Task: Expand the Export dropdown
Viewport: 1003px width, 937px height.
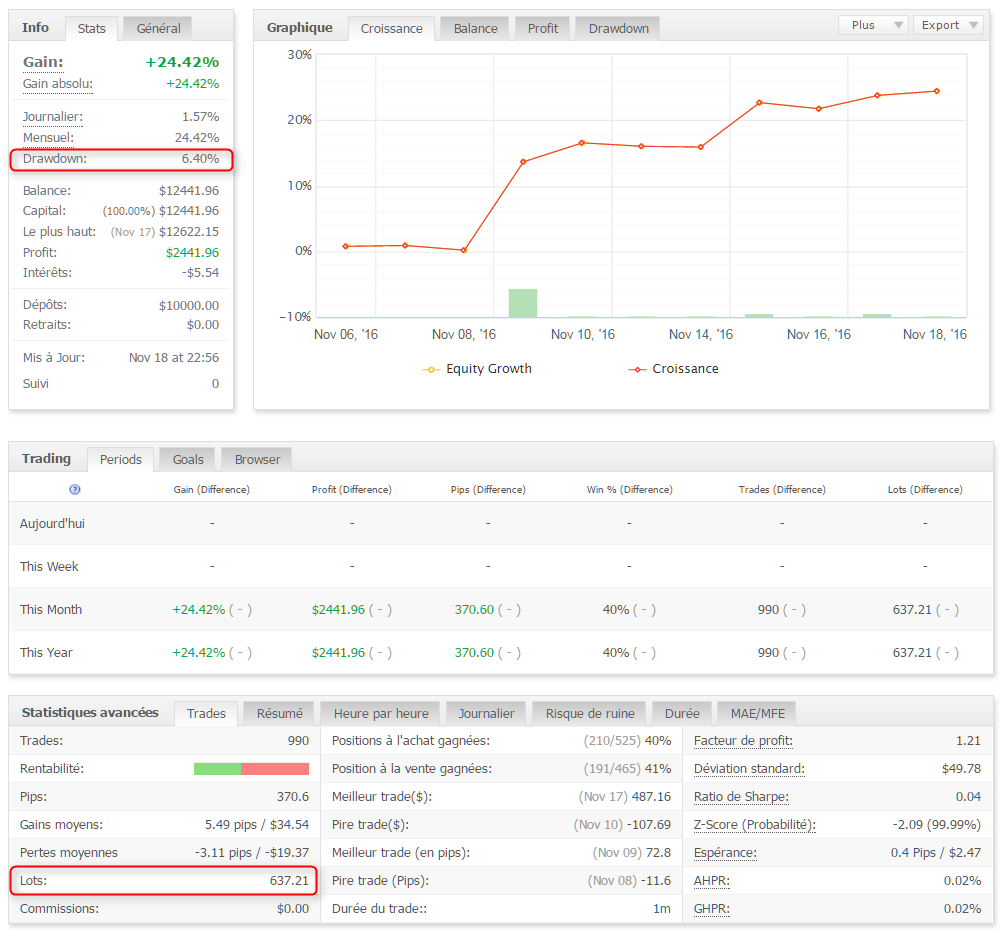Action: 947,25
